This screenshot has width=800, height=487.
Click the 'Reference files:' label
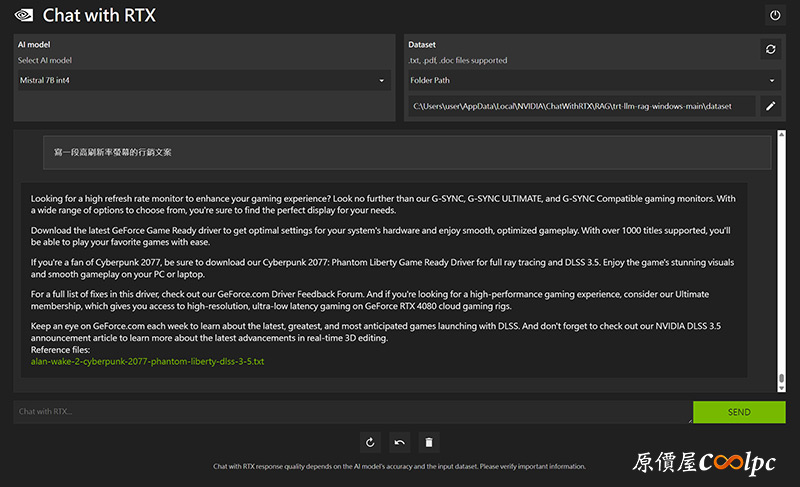(60, 350)
